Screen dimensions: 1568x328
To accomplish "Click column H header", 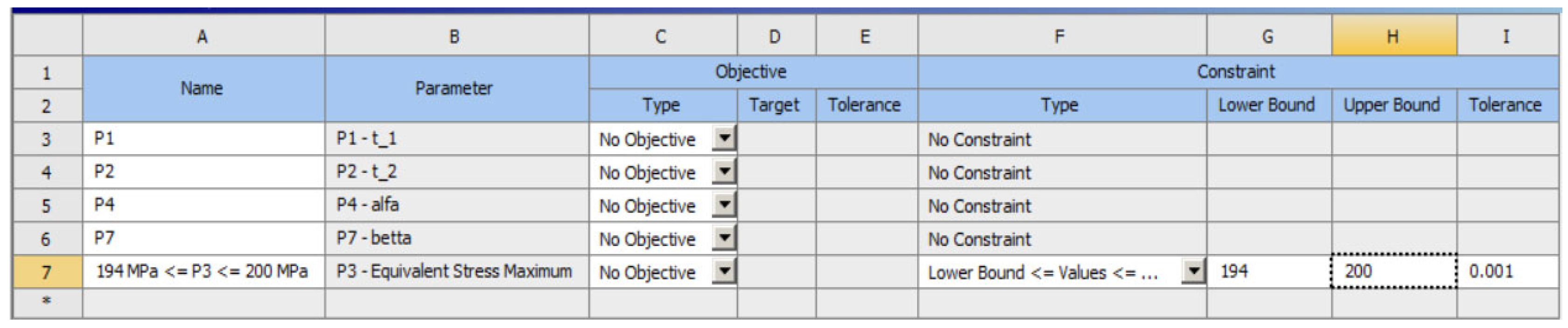I will pos(1394,36).
